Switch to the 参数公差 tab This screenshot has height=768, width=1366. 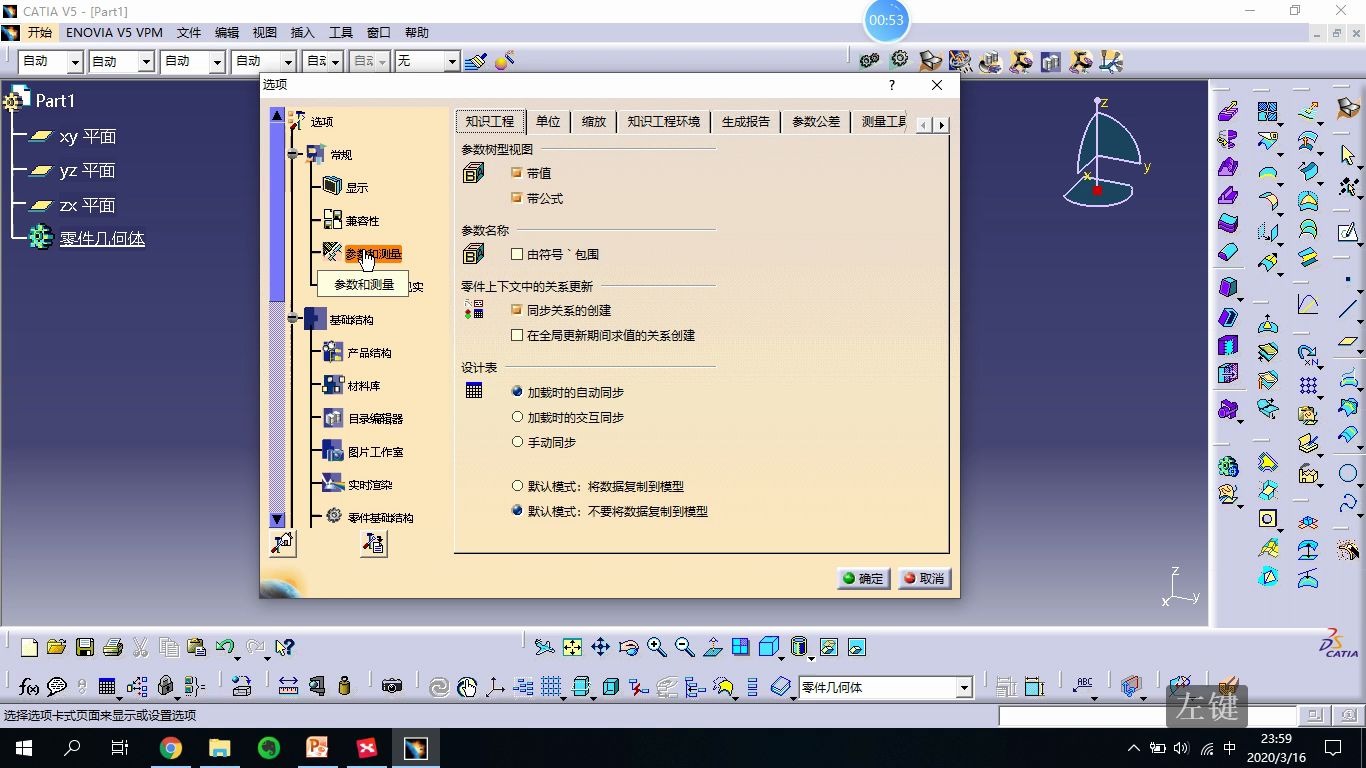816,121
